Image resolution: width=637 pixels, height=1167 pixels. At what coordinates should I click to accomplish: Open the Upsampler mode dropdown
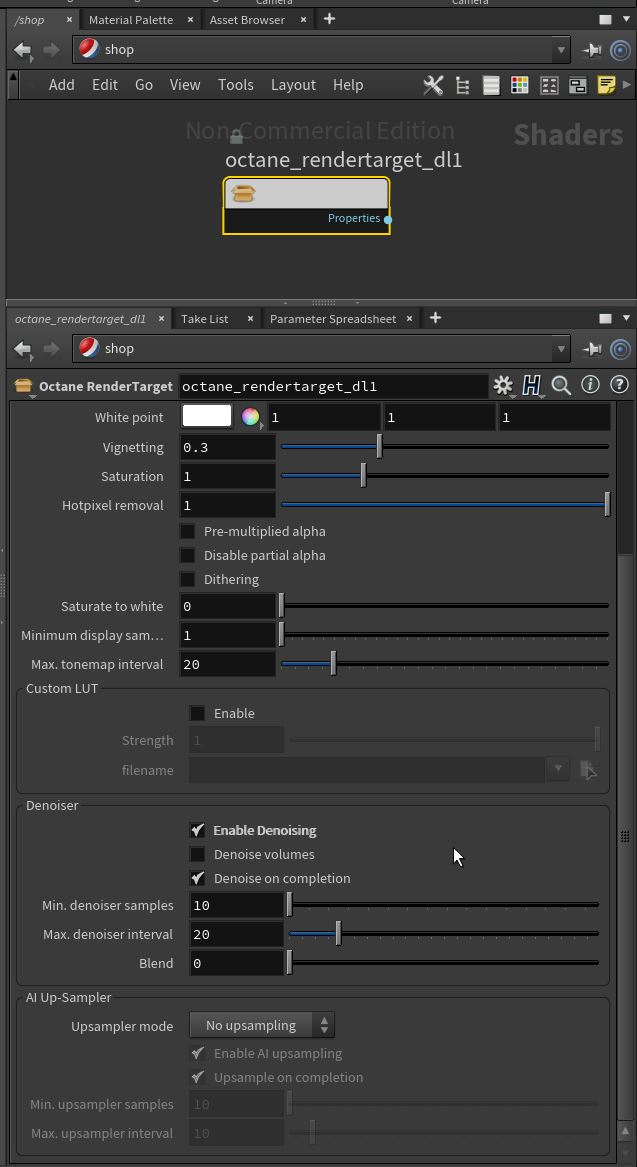(x=262, y=1025)
